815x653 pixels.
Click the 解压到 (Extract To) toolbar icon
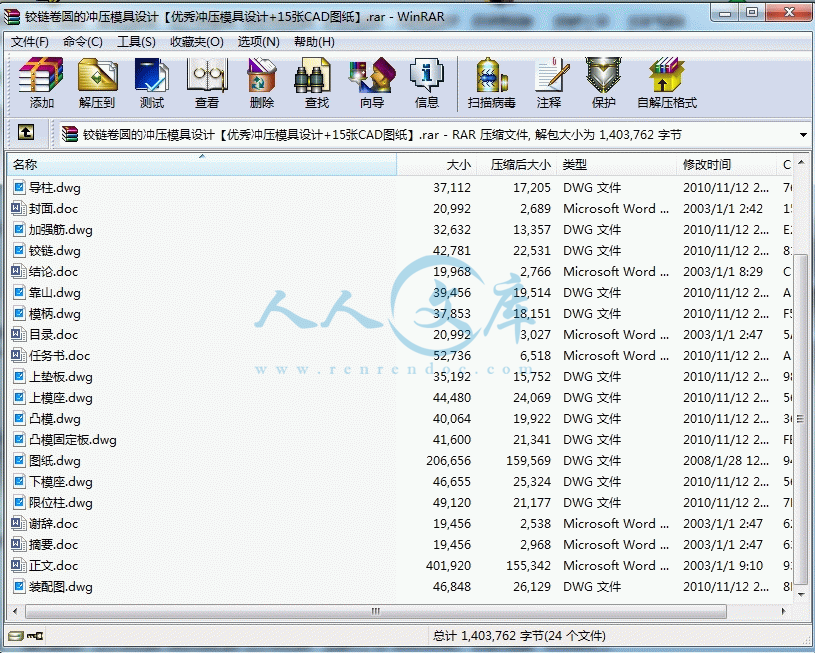click(x=97, y=83)
